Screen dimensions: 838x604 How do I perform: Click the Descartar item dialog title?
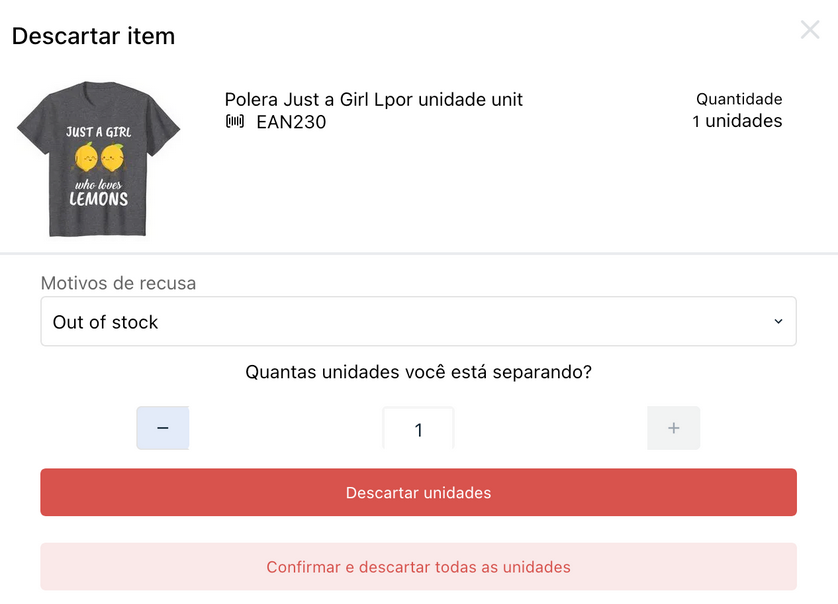[x=94, y=36]
